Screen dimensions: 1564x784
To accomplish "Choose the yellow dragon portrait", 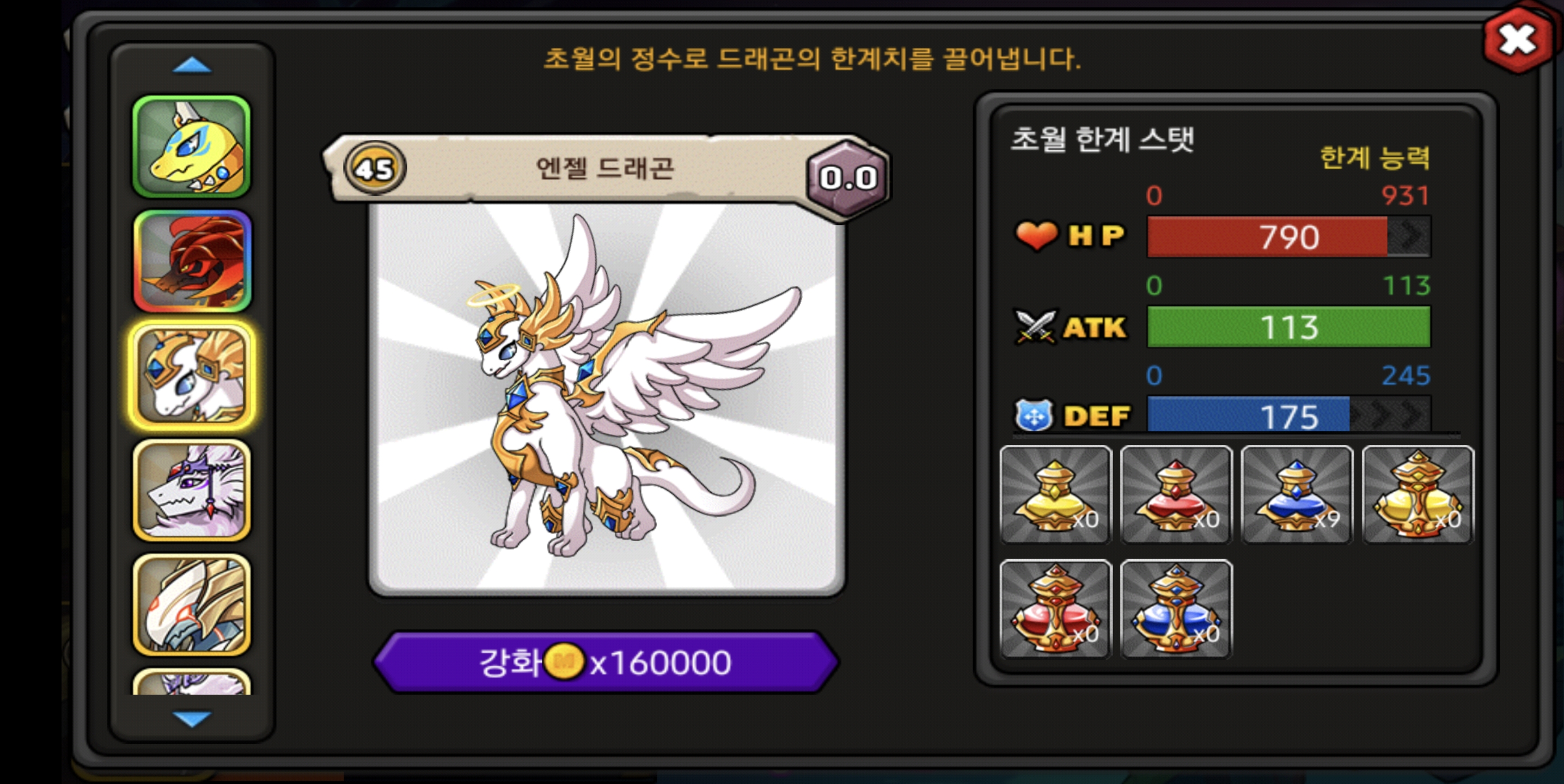I will pyautogui.click(x=192, y=146).
